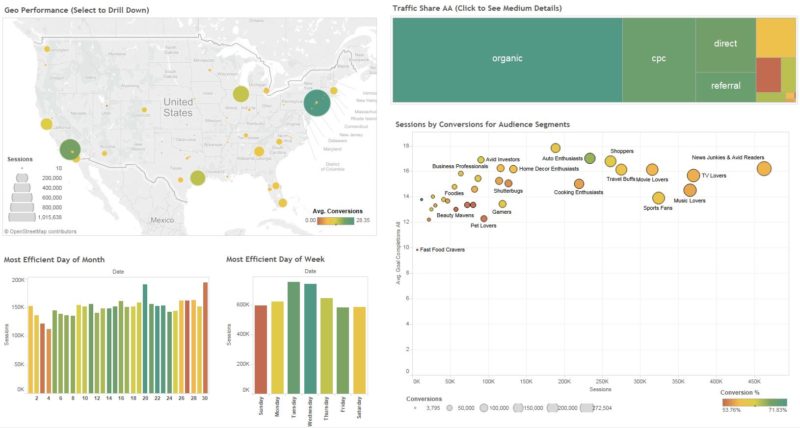The height and width of the screenshot is (428, 800).
Task: Select the red unlabeled treemap tile
Action: coord(768,74)
